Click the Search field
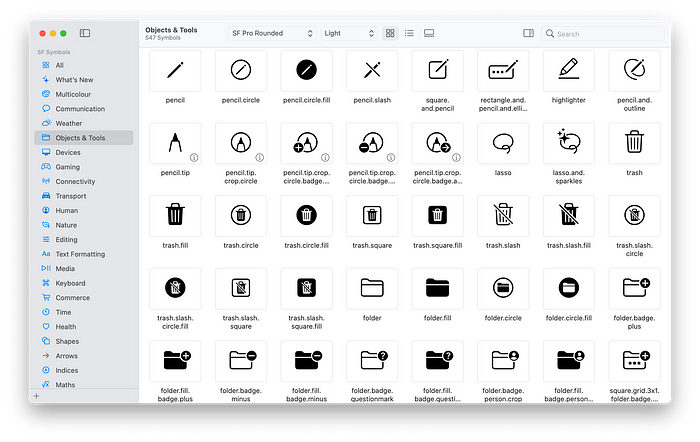Image resolution: width=700 pixels, height=442 pixels. [603, 34]
